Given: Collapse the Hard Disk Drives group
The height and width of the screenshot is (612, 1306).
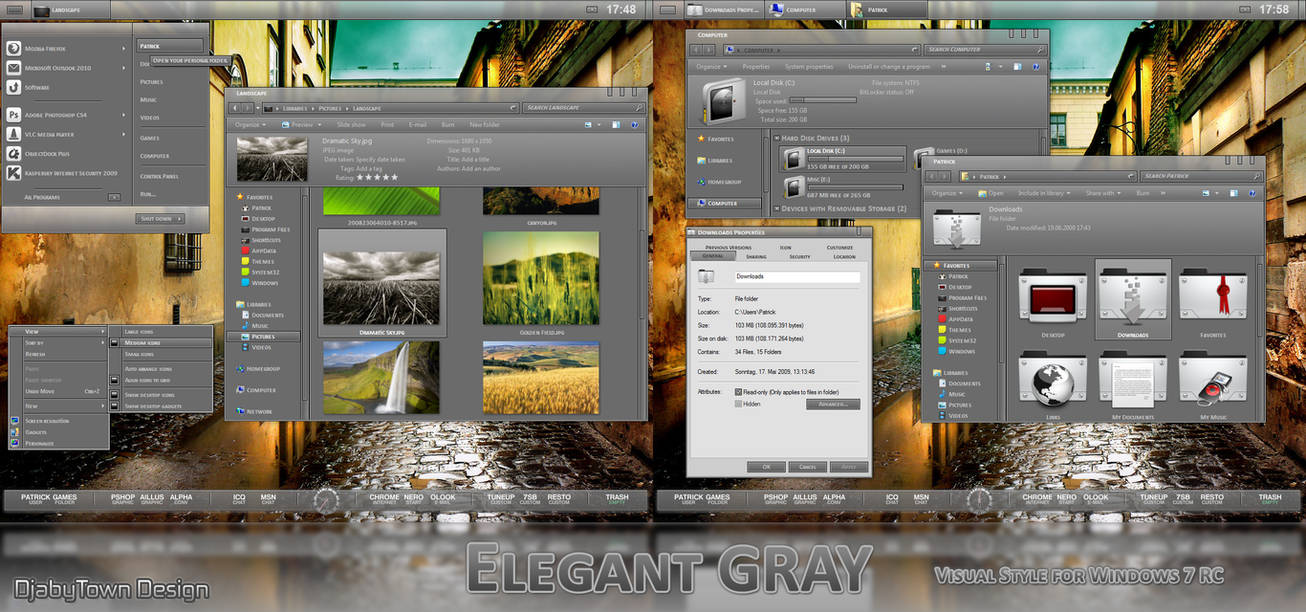Looking at the screenshot, I should [778, 138].
